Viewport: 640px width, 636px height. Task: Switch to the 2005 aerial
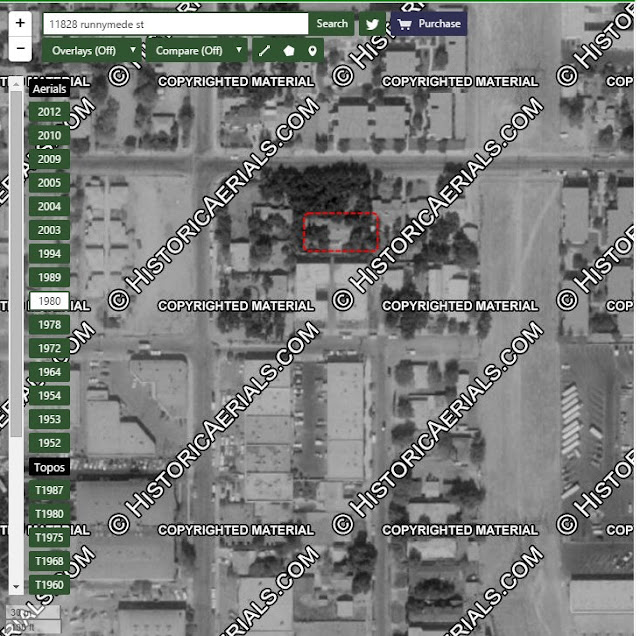49,183
